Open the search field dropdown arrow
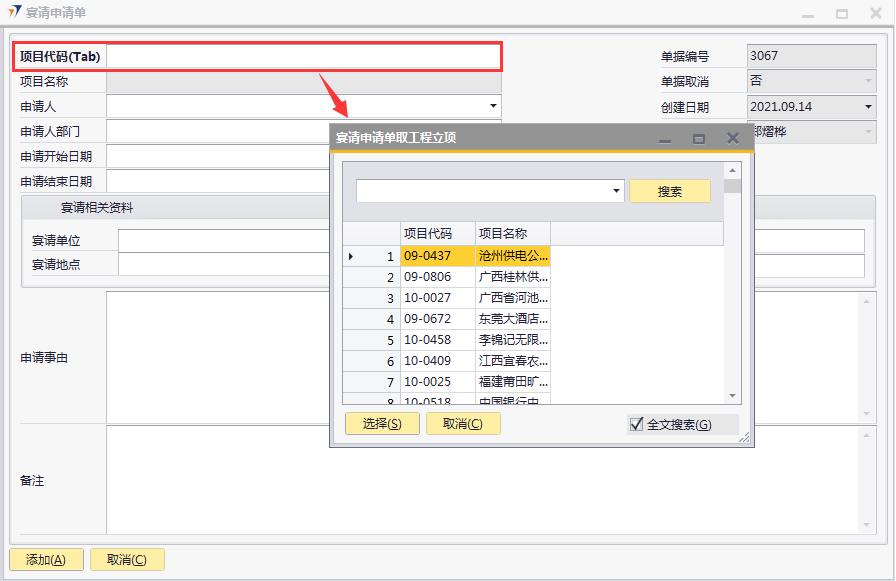Screen dimensions: 896x581 [615, 191]
